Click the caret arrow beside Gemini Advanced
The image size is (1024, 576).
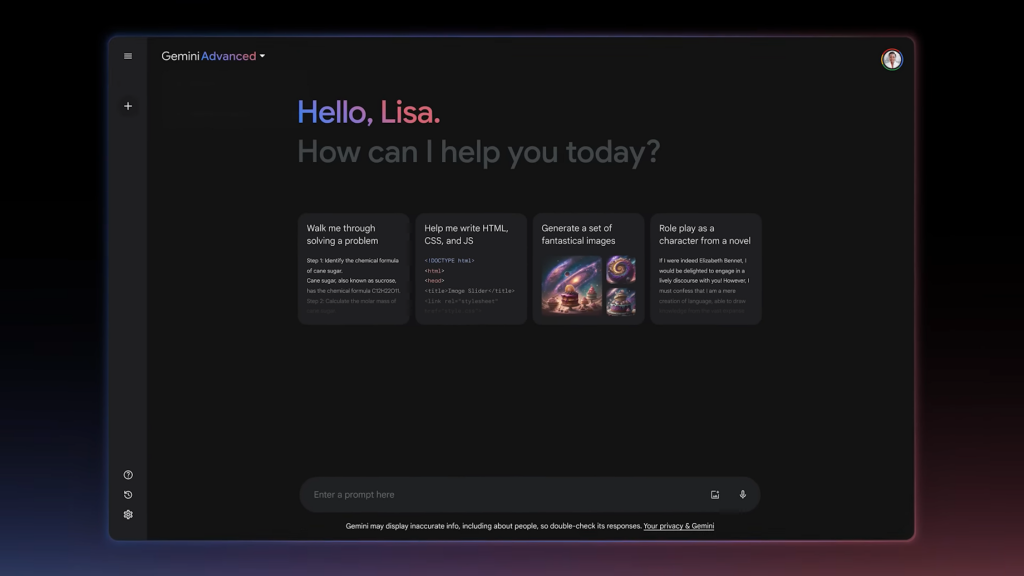coord(263,56)
